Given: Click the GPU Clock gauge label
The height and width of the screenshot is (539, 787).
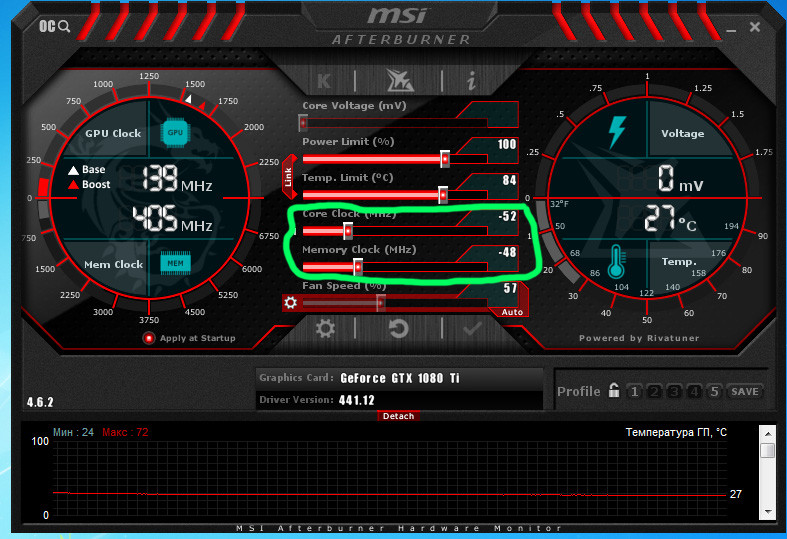Looking at the screenshot, I should point(113,133).
